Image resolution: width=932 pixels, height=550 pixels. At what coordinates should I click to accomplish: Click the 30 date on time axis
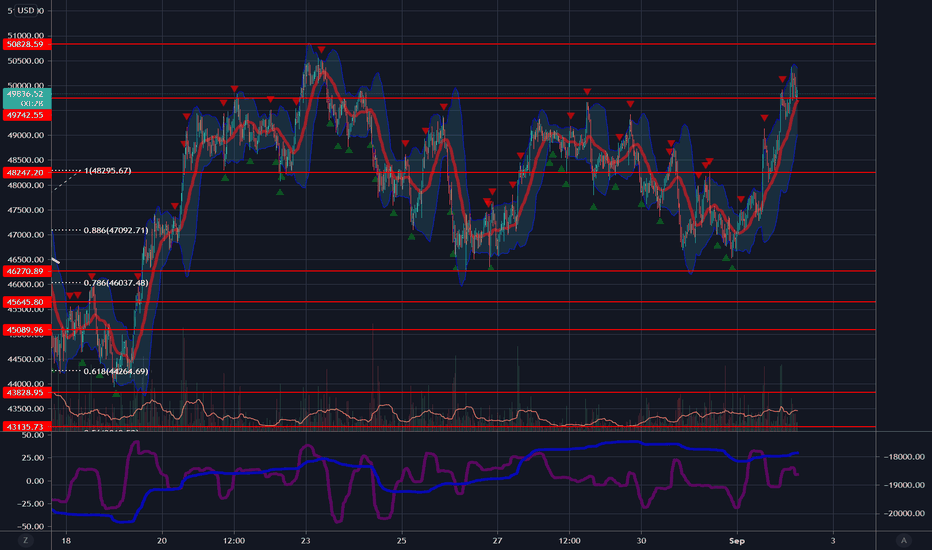[x=641, y=540]
